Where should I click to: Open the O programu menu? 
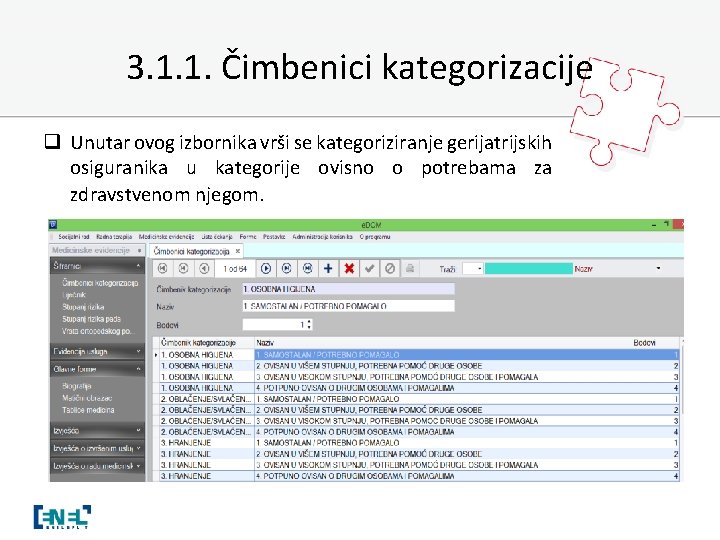[x=375, y=237]
